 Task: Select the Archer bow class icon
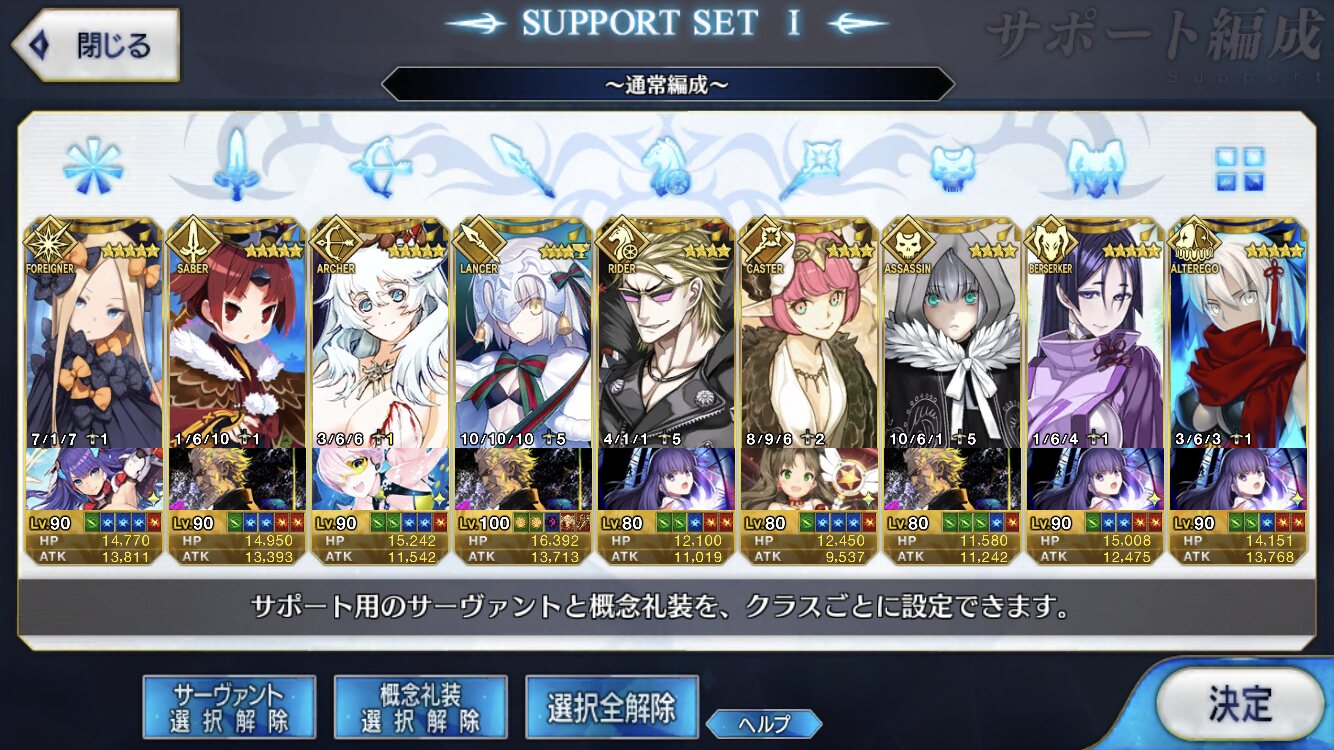379,165
